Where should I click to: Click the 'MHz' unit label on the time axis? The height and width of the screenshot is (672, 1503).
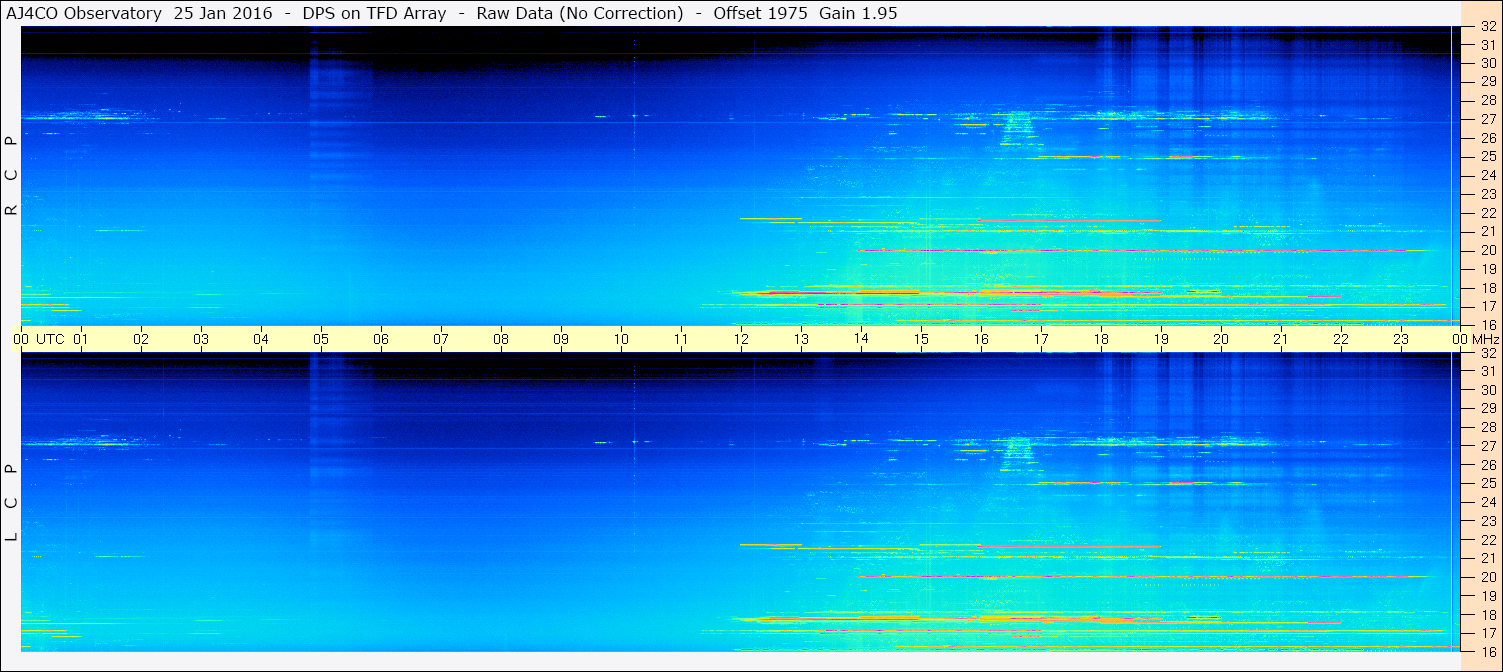point(1484,339)
